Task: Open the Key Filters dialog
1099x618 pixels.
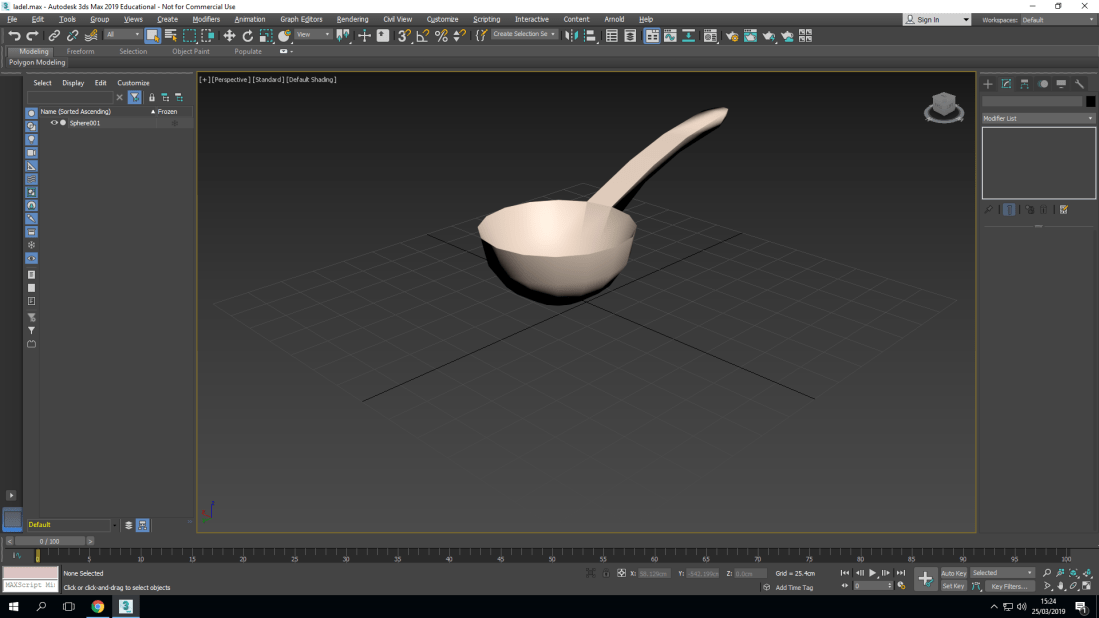Action: (x=1009, y=586)
